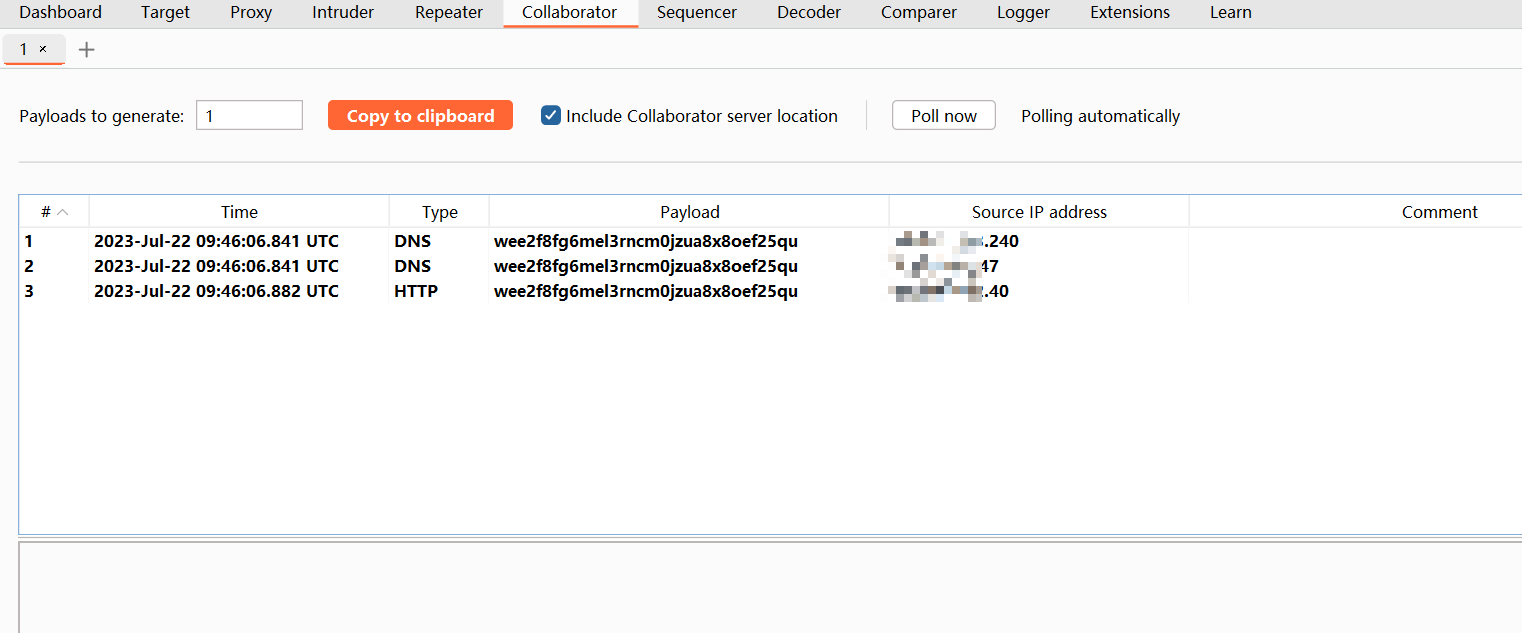1522x633 pixels.
Task: Select the Logger tab
Action: pyautogui.click(x=1023, y=13)
